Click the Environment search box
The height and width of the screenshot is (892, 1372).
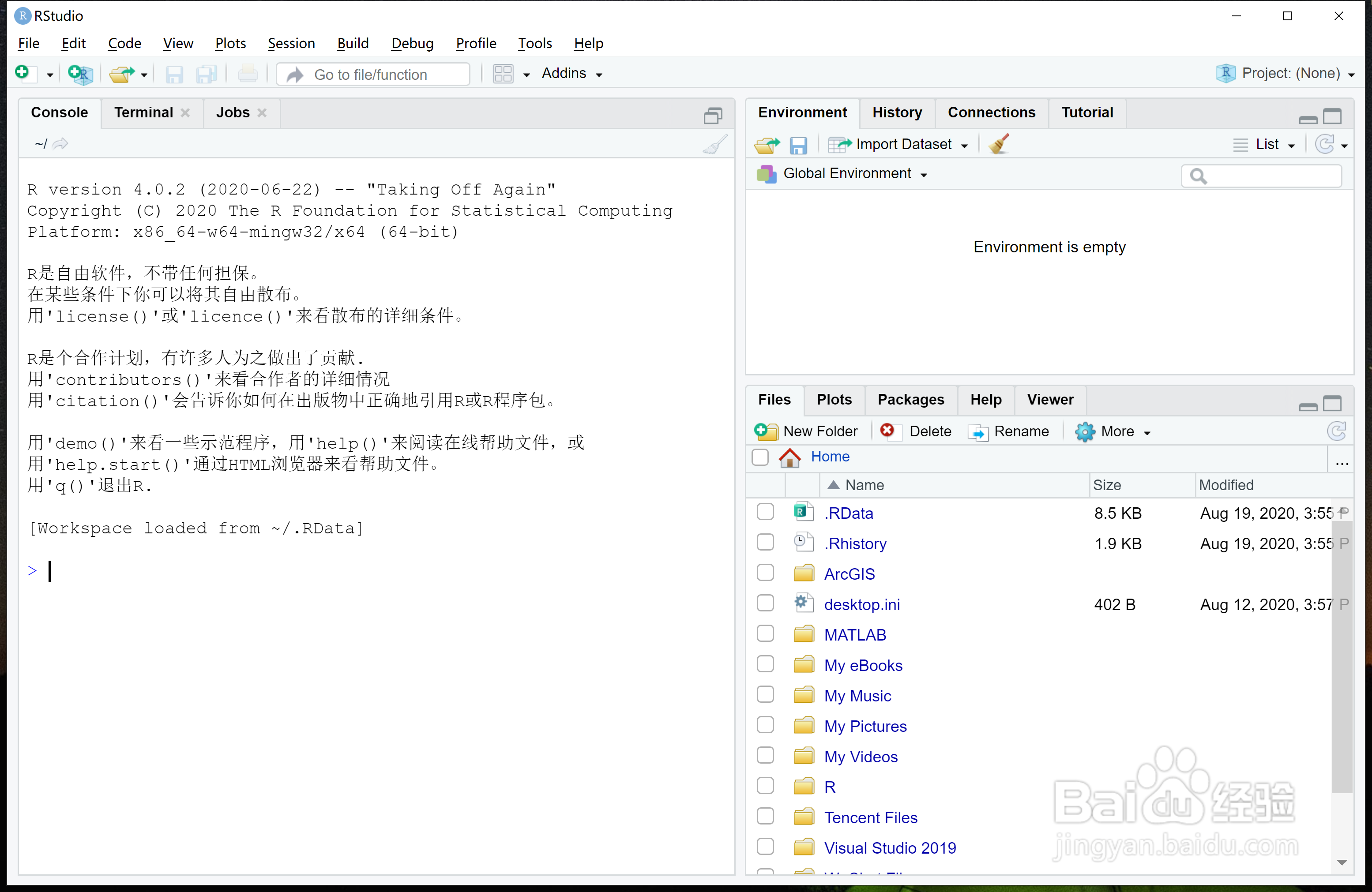point(1261,176)
